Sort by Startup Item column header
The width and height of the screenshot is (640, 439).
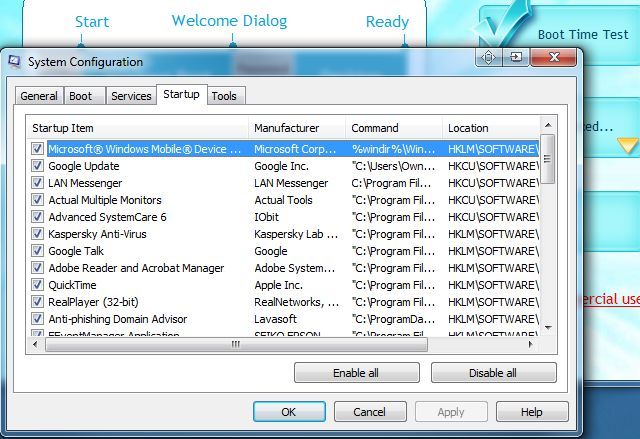[x=137, y=128]
